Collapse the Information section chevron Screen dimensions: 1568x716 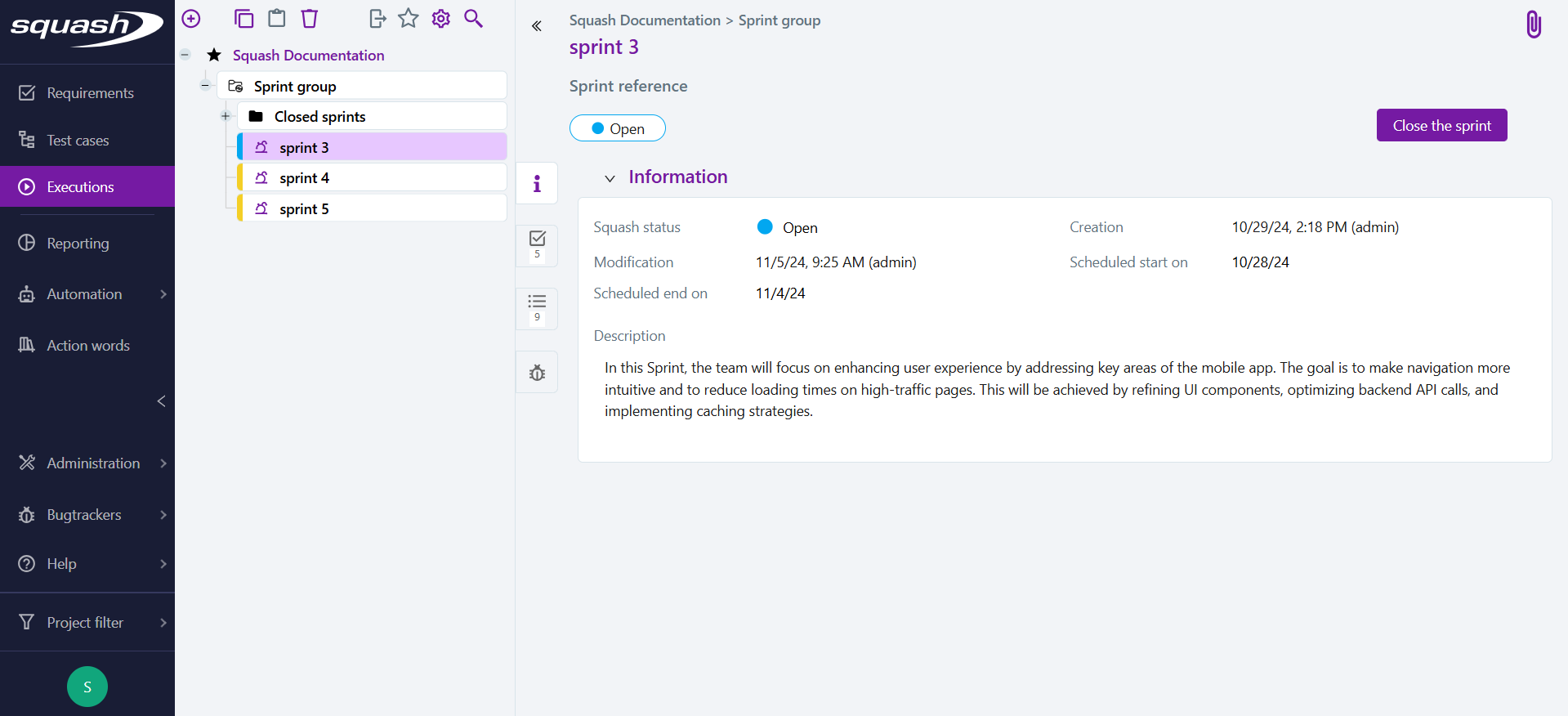[610, 178]
